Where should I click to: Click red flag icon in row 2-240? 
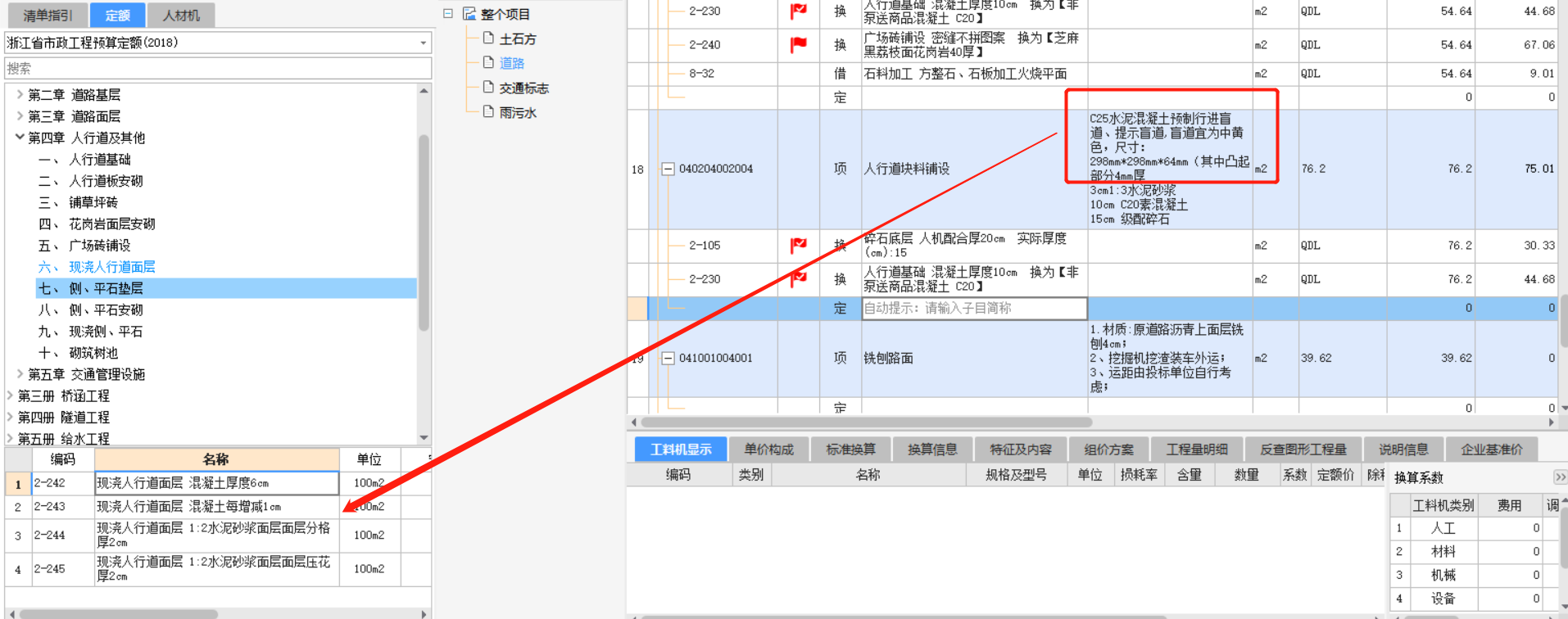(x=798, y=44)
